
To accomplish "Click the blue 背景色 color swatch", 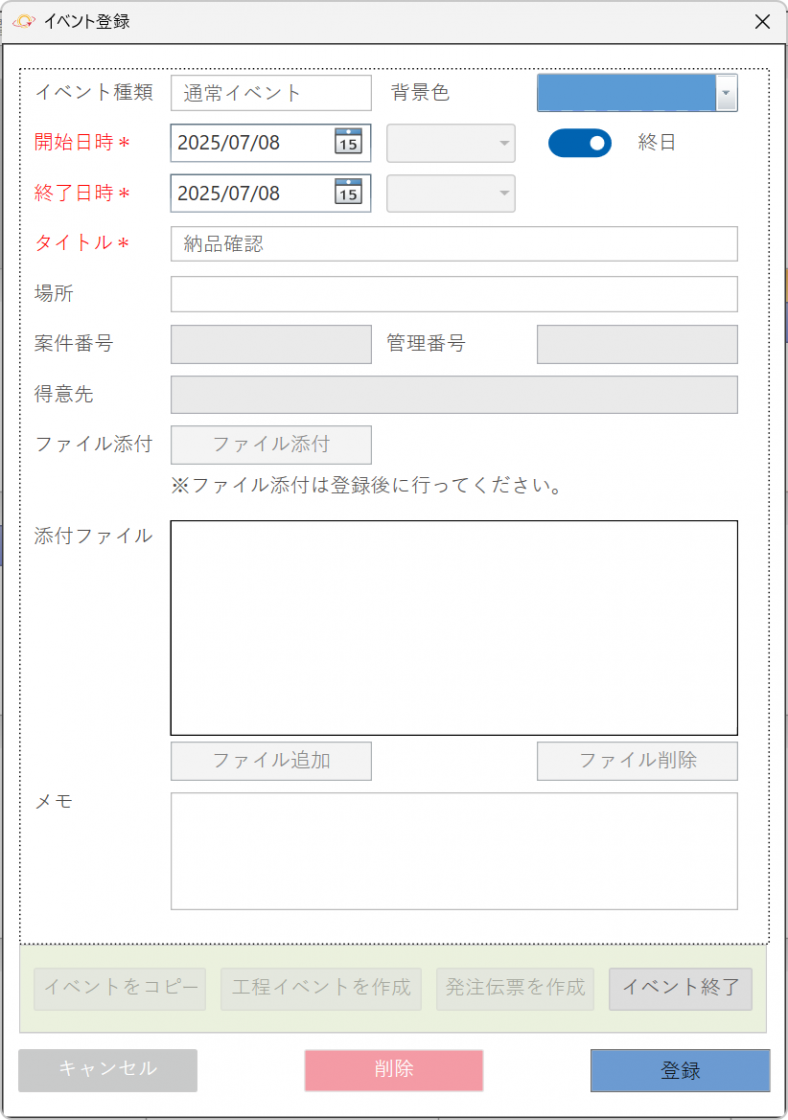I will click(626, 93).
